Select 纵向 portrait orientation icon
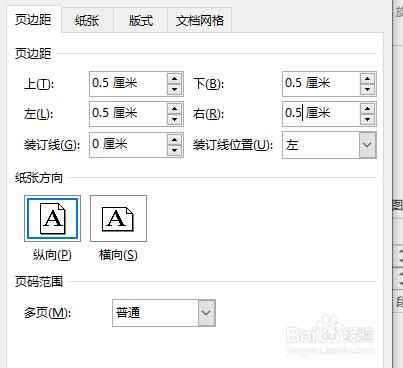This screenshot has height=368, width=403. [x=52, y=218]
